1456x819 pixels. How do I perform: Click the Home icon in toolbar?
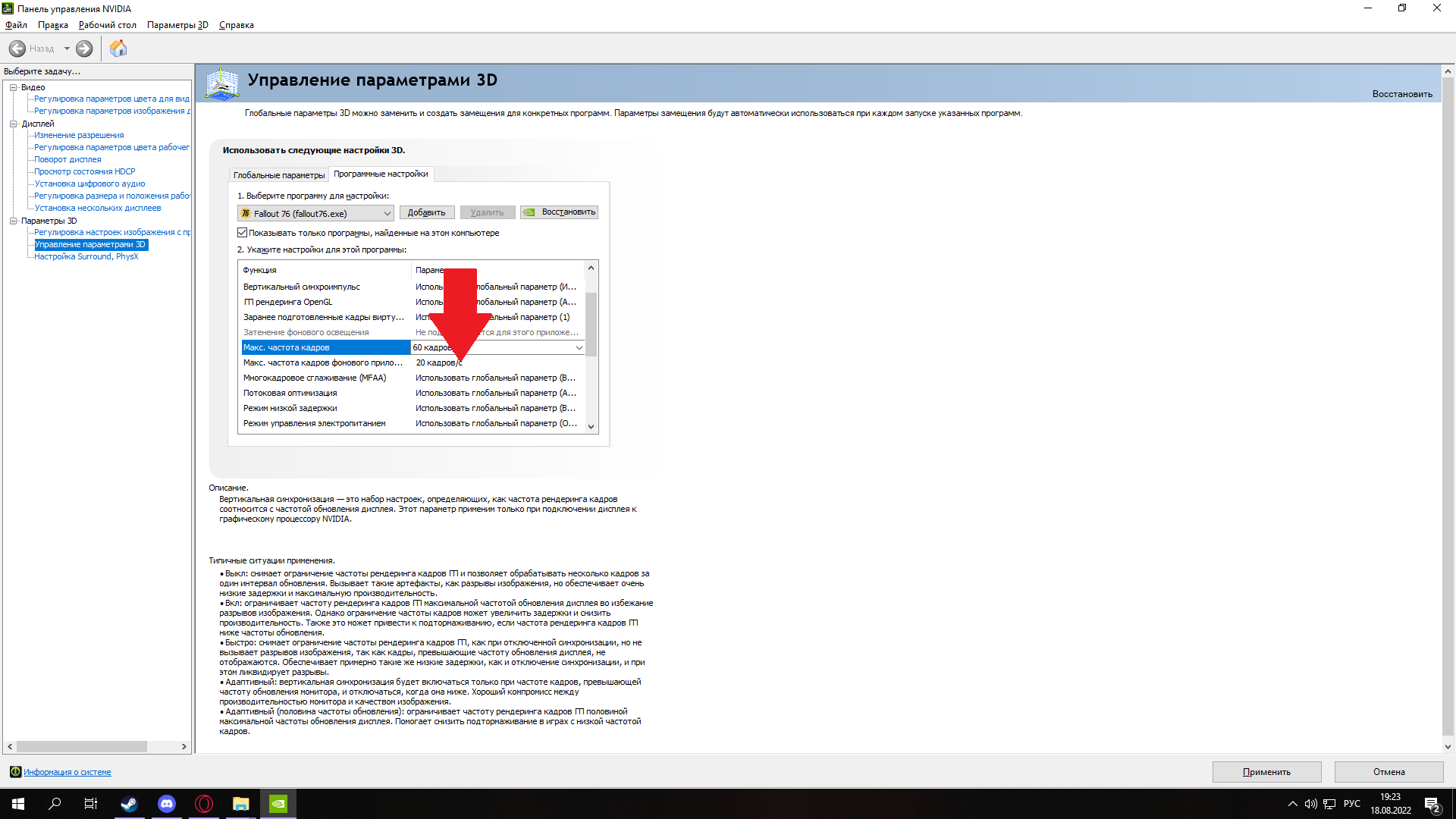pyautogui.click(x=118, y=49)
